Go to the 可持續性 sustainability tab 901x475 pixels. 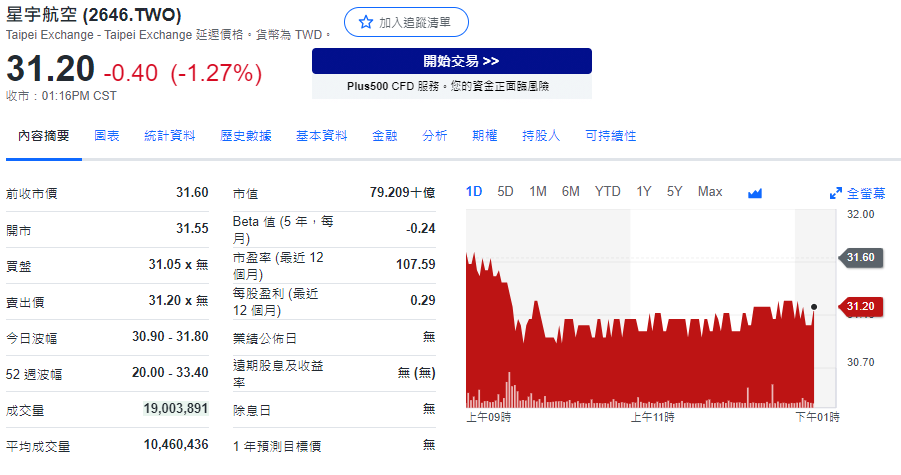tap(610, 136)
